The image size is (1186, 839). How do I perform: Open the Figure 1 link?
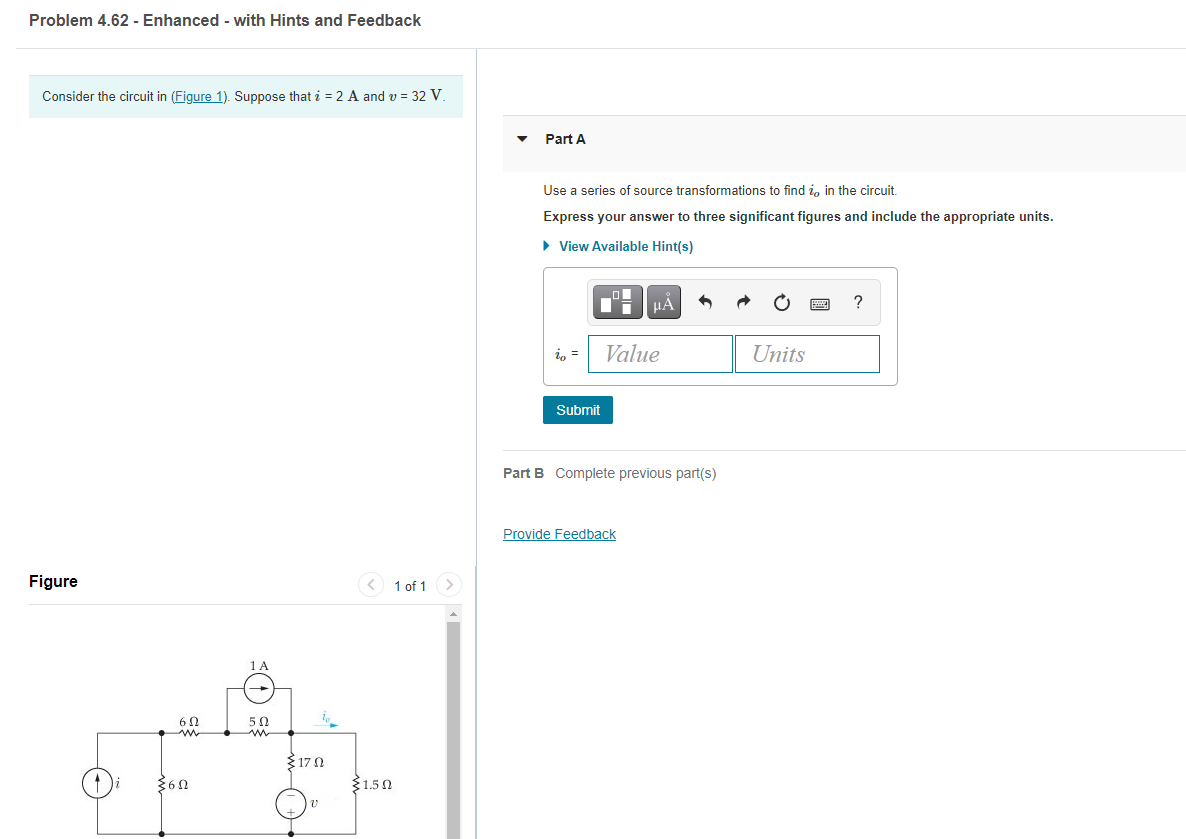[198, 96]
